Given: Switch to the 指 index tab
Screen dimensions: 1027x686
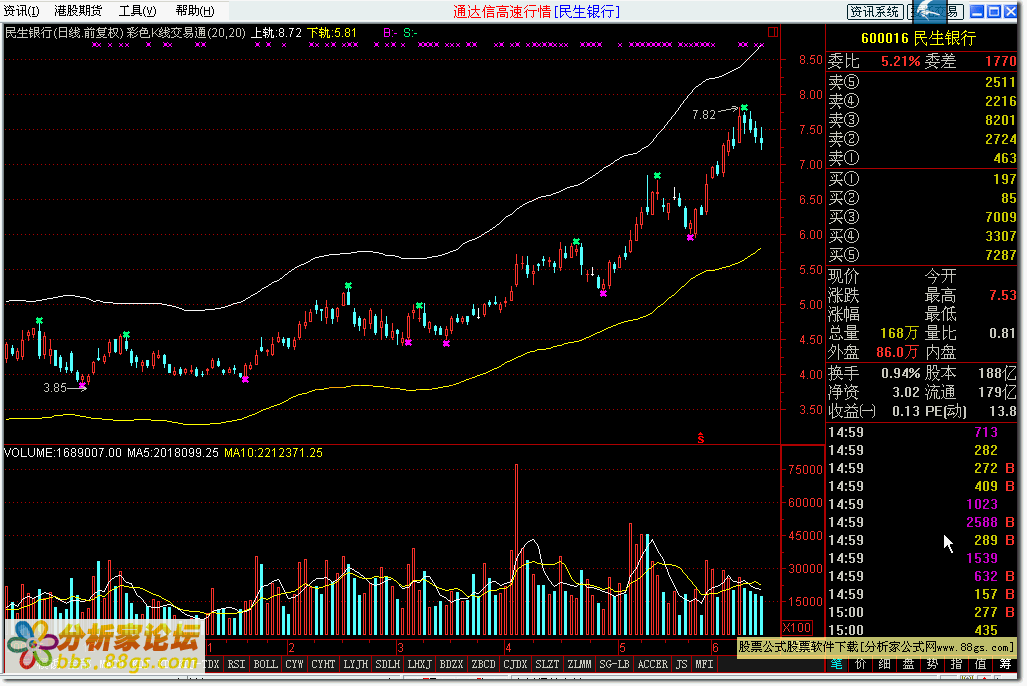Looking at the screenshot, I should [956, 664].
